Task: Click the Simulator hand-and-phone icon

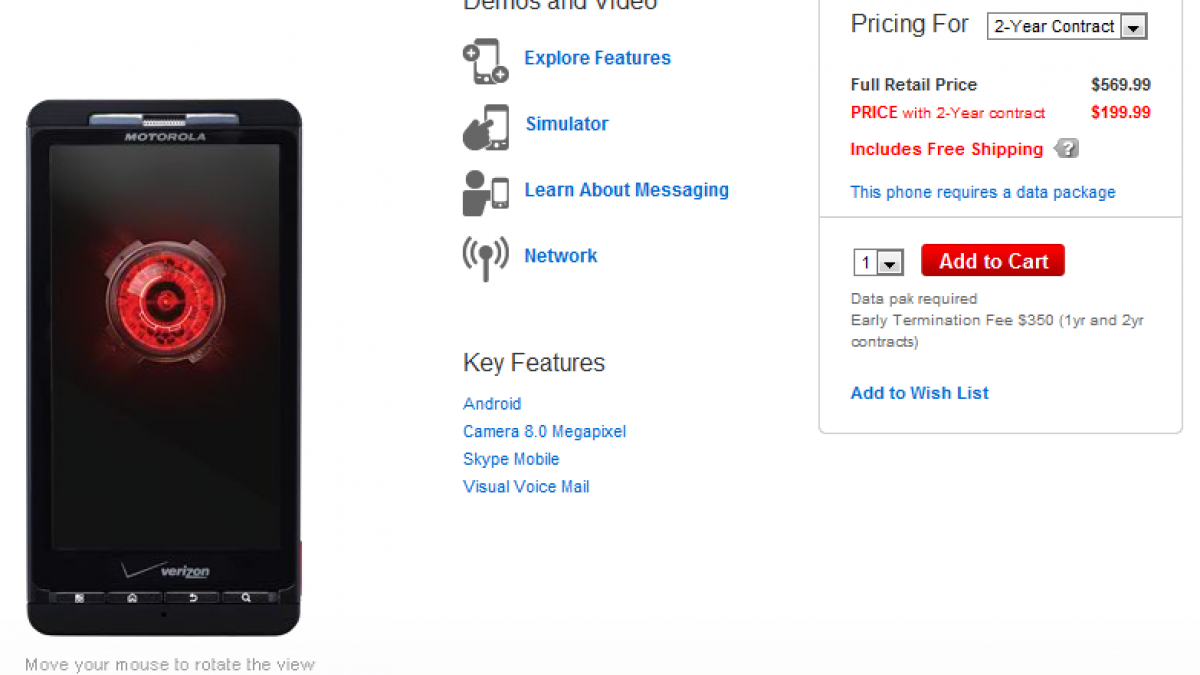Action: [485, 127]
